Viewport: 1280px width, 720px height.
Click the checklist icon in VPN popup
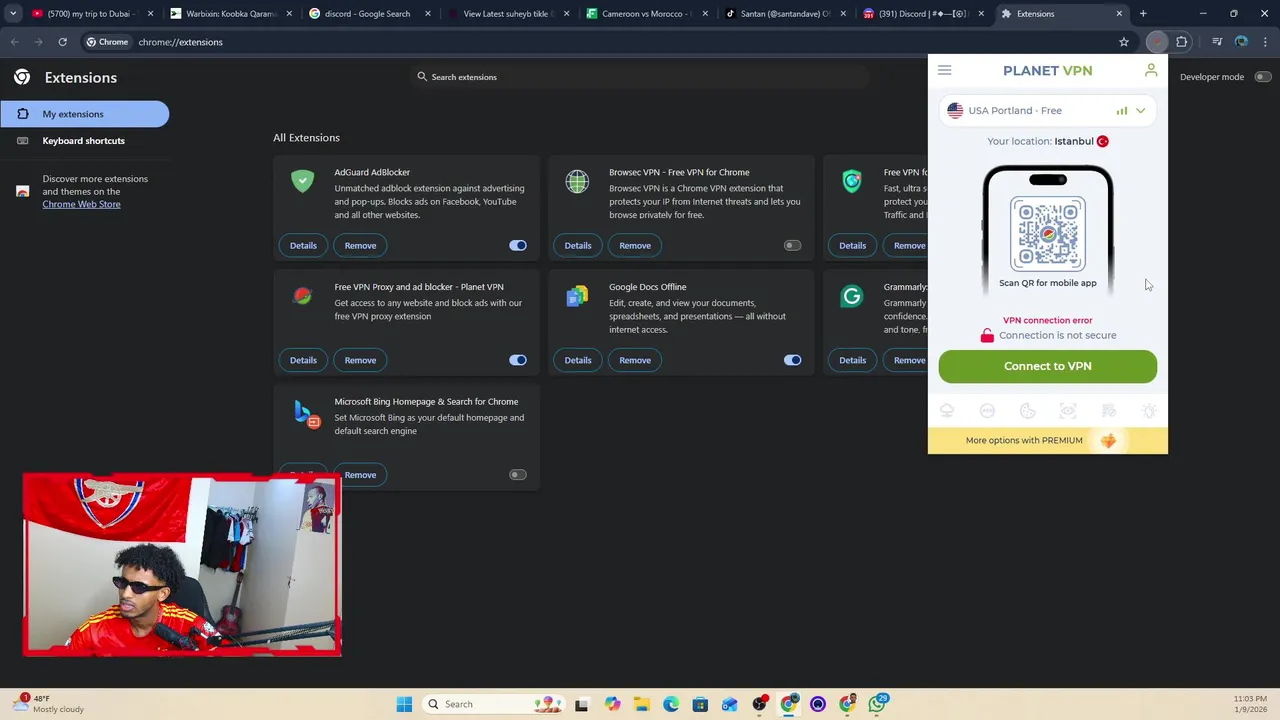[1108, 411]
